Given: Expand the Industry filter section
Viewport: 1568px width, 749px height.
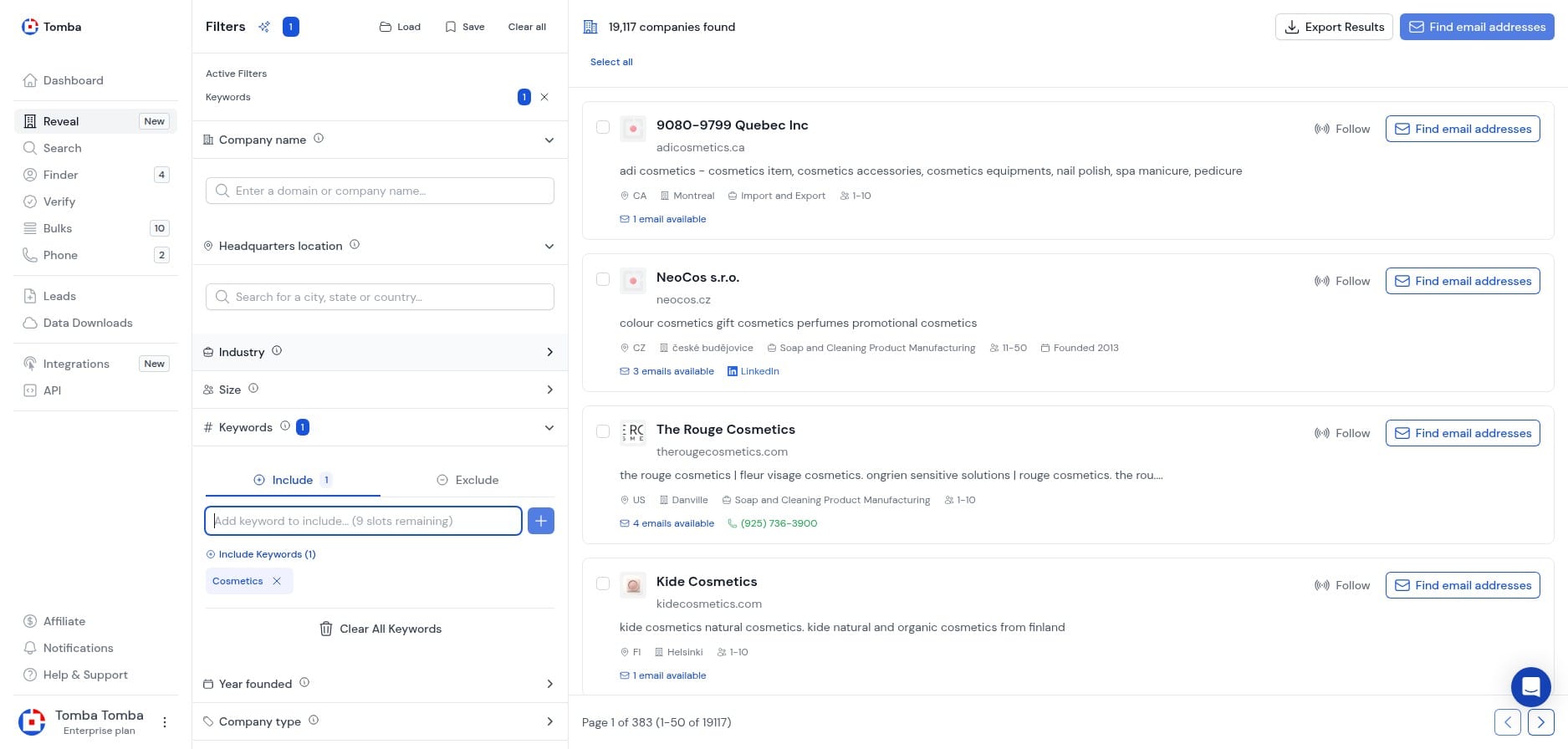Looking at the screenshot, I should click(549, 352).
